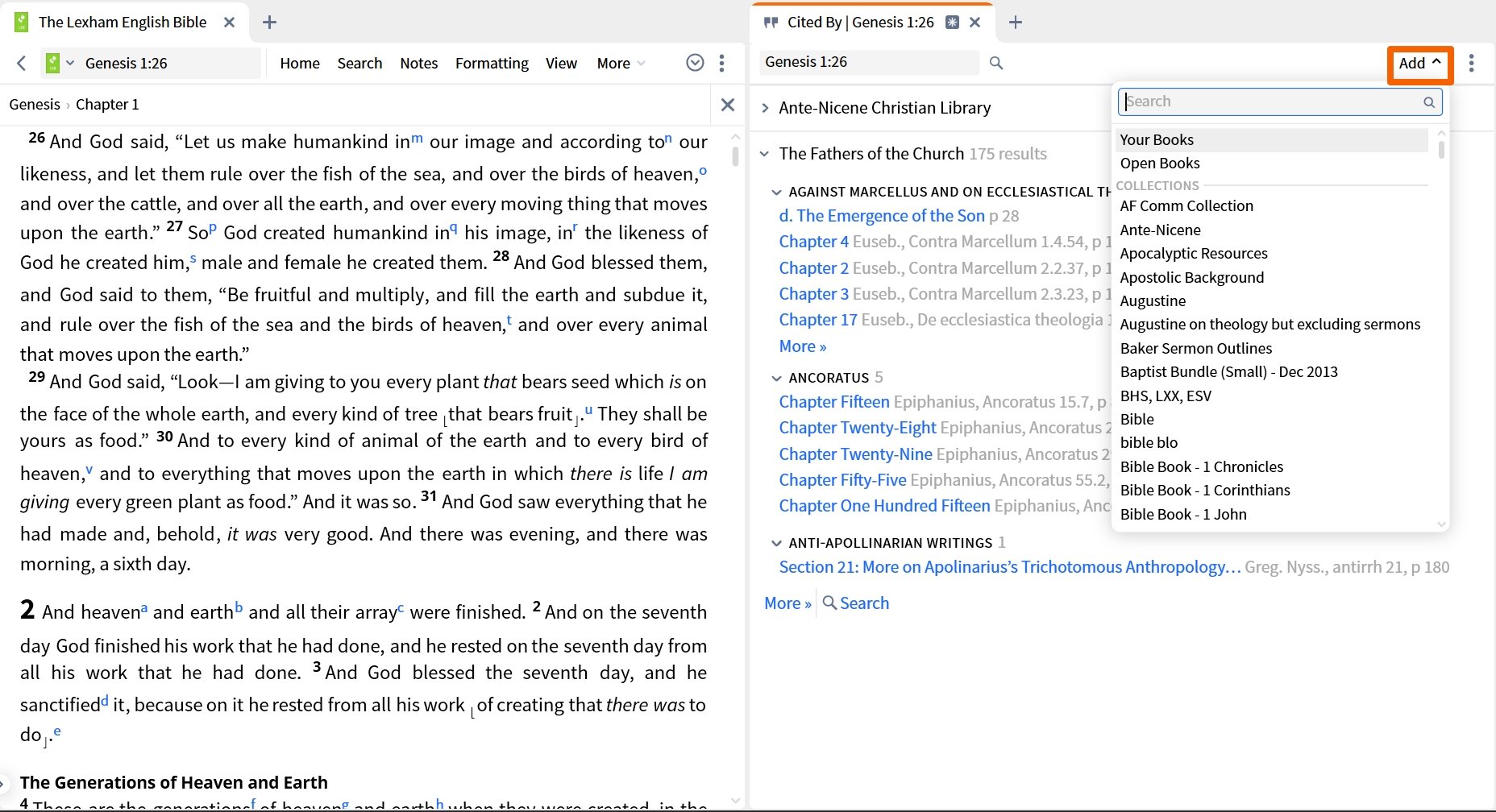Close the Genesis Chapter 1 breadcrumb bar
Screen dimensions: 1496x812
(x=728, y=105)
